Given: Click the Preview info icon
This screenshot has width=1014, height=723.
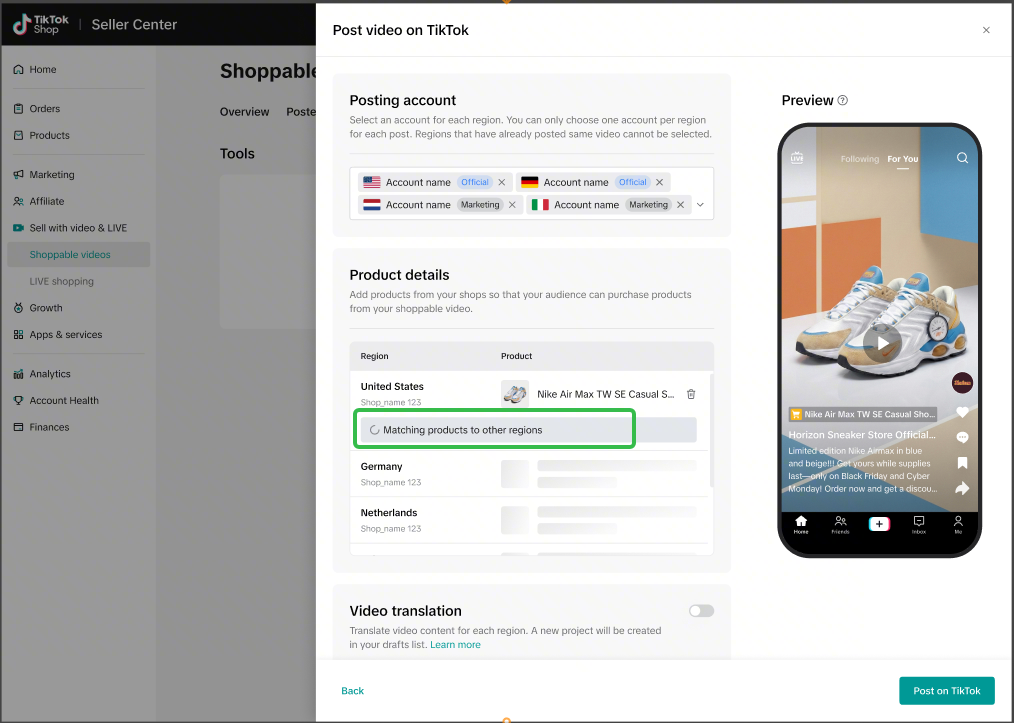Looking at the screenshot, I should pos(843,100).
